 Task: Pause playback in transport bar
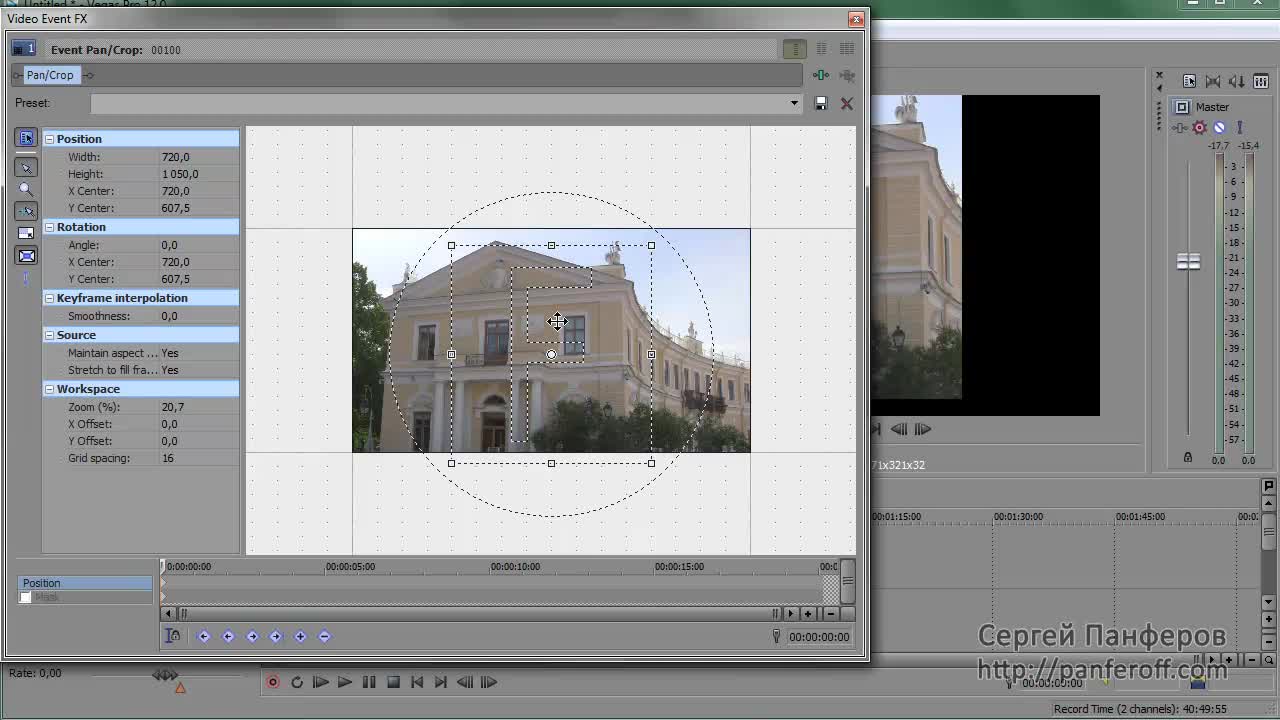369,682
